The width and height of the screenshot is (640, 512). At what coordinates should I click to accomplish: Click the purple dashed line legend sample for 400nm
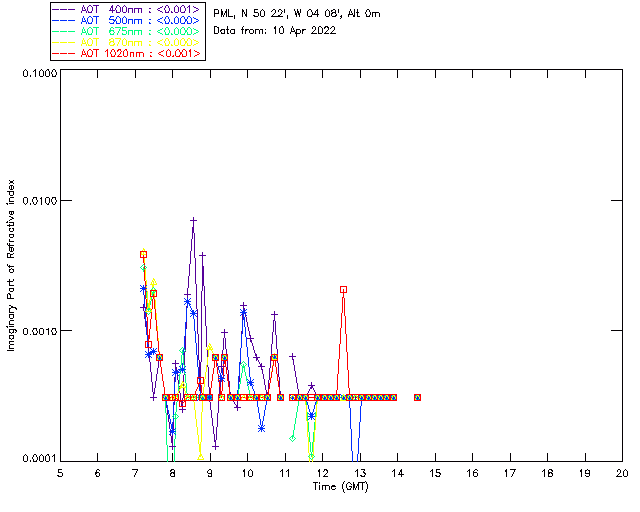point(64,9)
